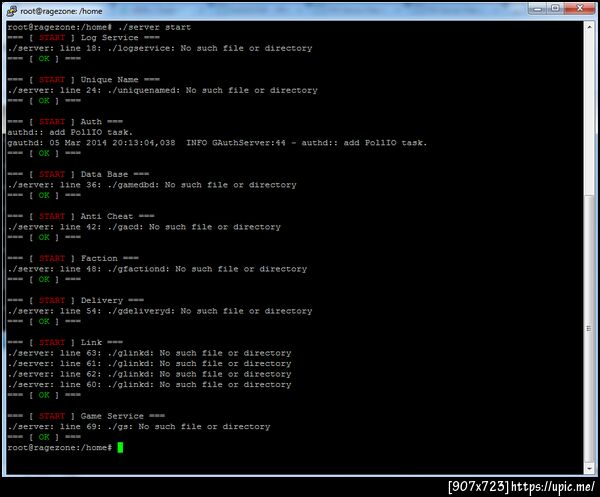Click the 'Anti Cheat' START header
Screen dimensions: 600x497
click(81, 216)
